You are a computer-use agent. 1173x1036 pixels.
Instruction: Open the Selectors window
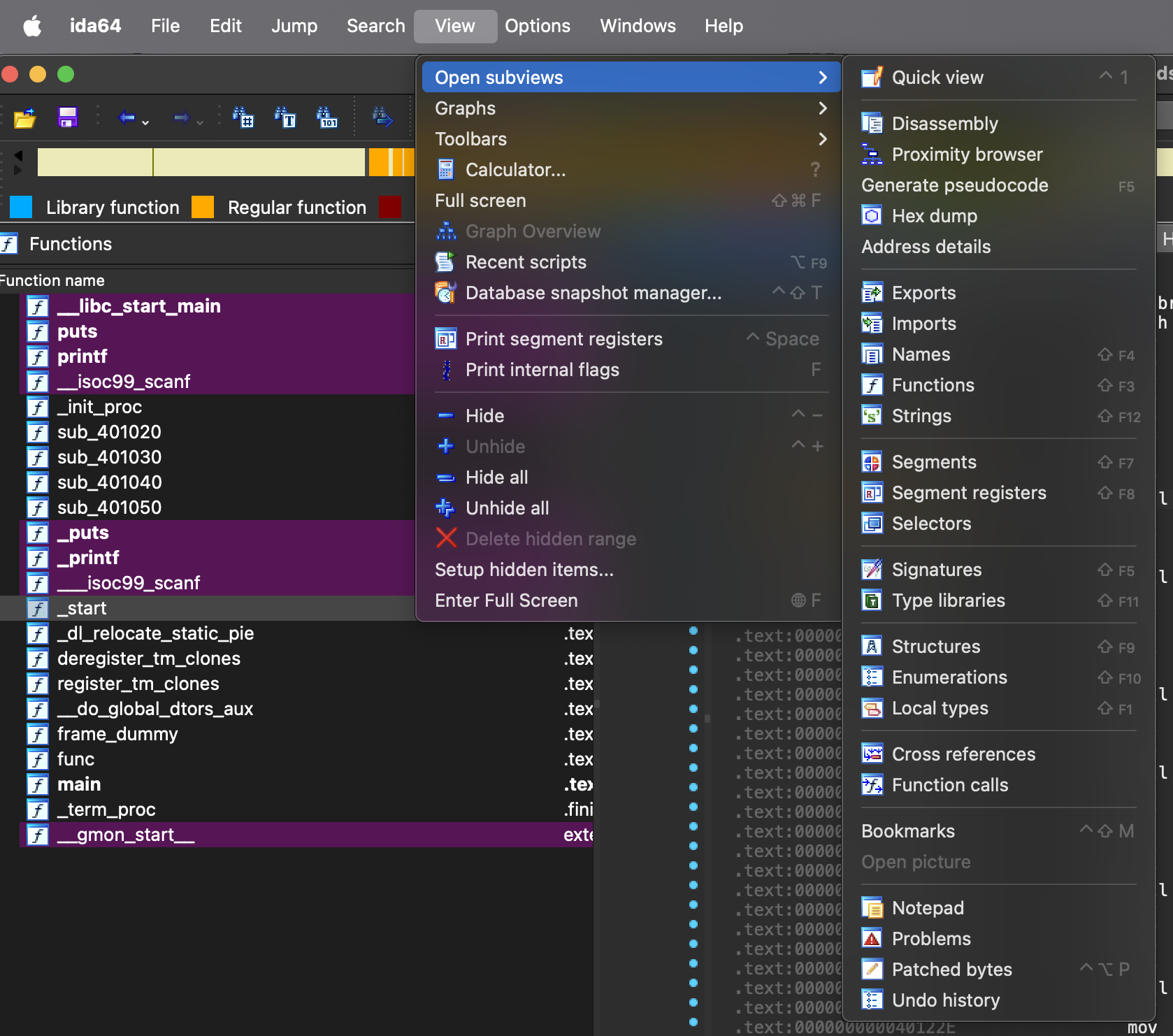pos(998,524)
